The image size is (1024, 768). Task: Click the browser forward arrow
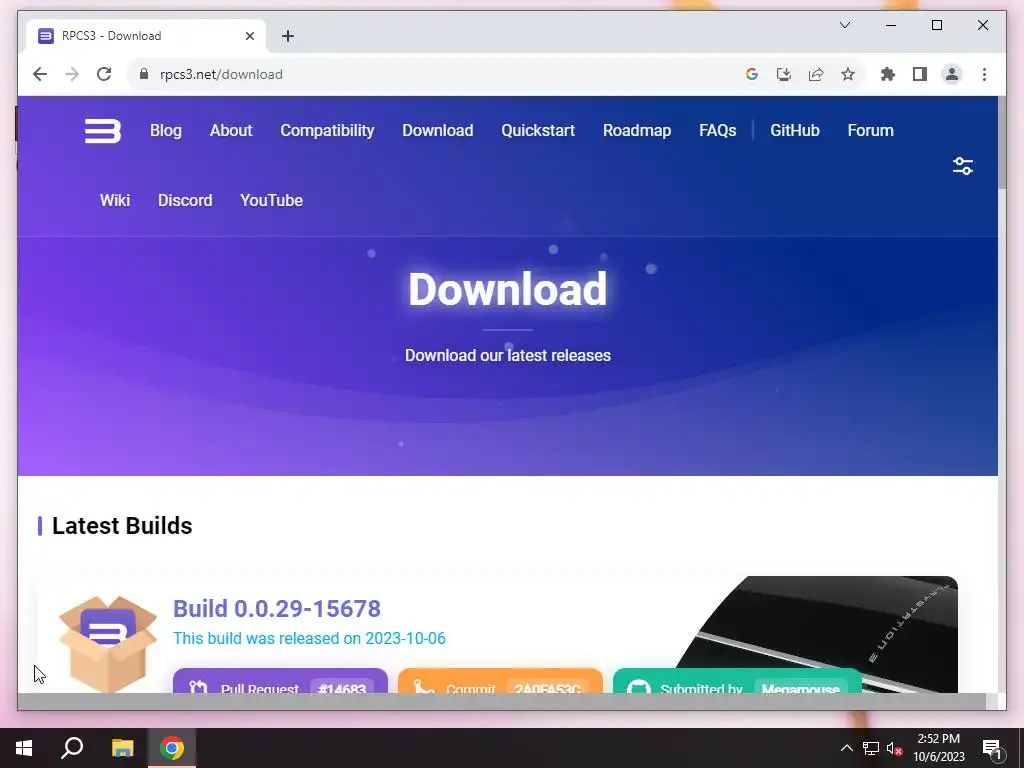[72, 74]
